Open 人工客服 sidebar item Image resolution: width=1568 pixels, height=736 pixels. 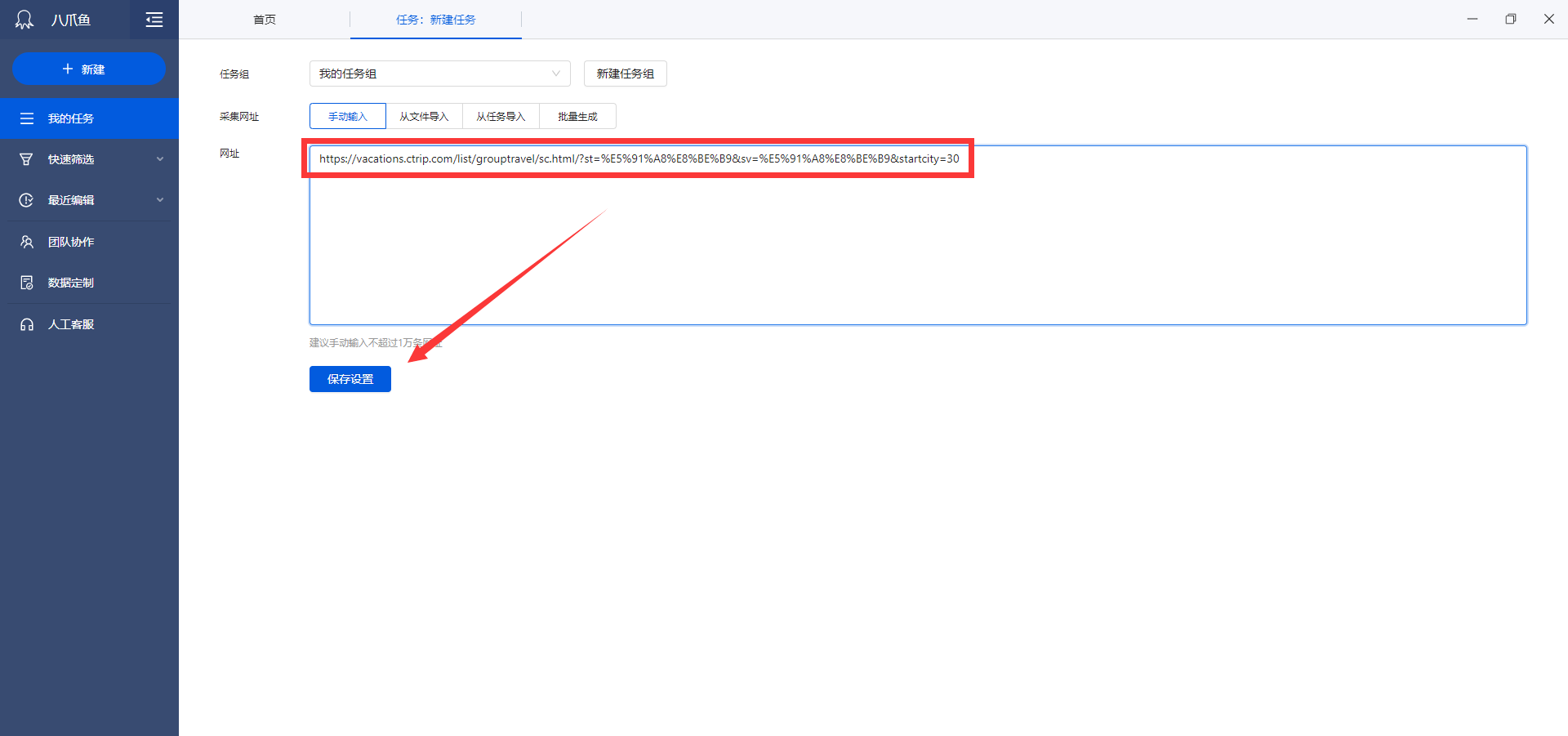tap(89, 324)
